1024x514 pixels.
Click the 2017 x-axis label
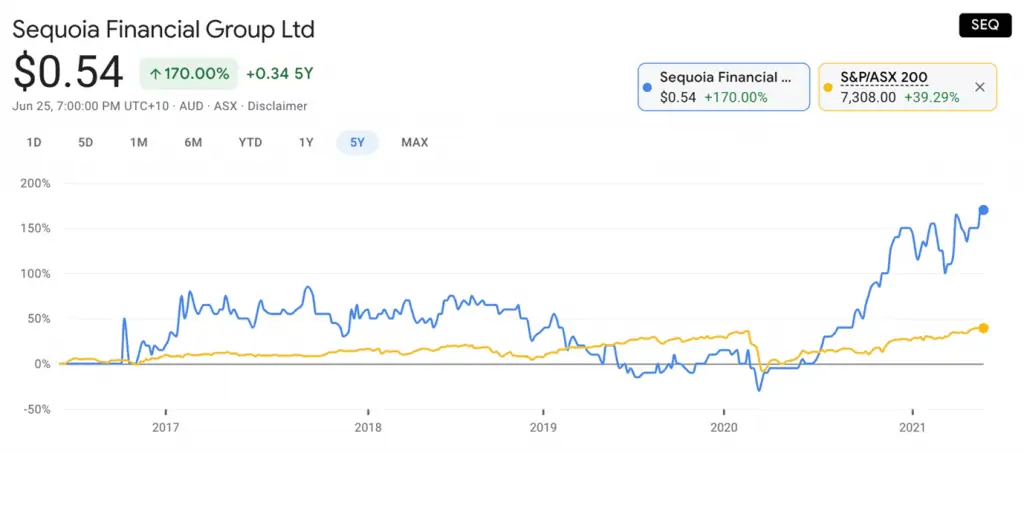click(x=166, y=427)
